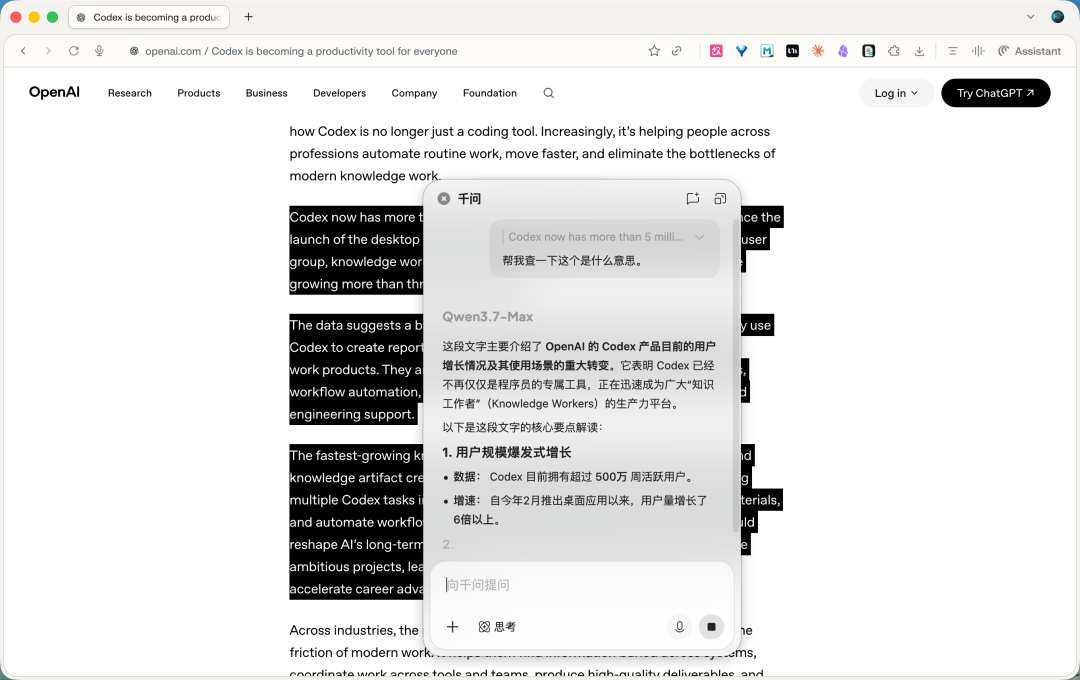Click the 千问 title text

point(469,198)
